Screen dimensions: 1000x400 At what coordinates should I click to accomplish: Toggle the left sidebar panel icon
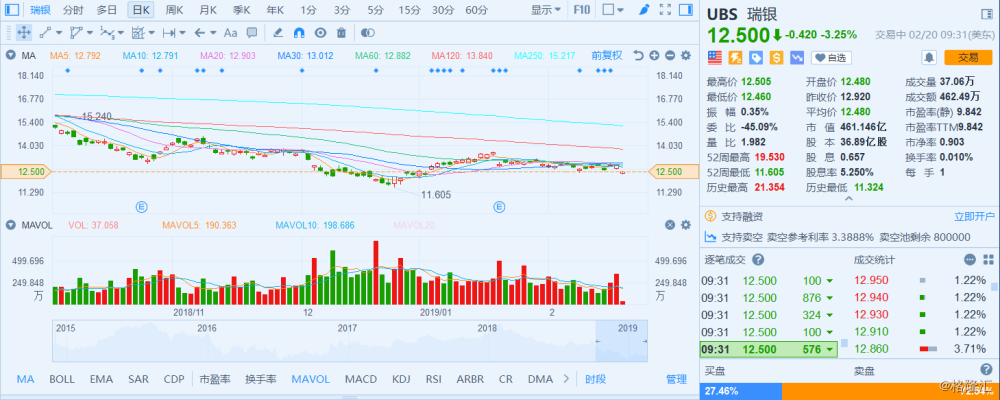tap(13, 10)
